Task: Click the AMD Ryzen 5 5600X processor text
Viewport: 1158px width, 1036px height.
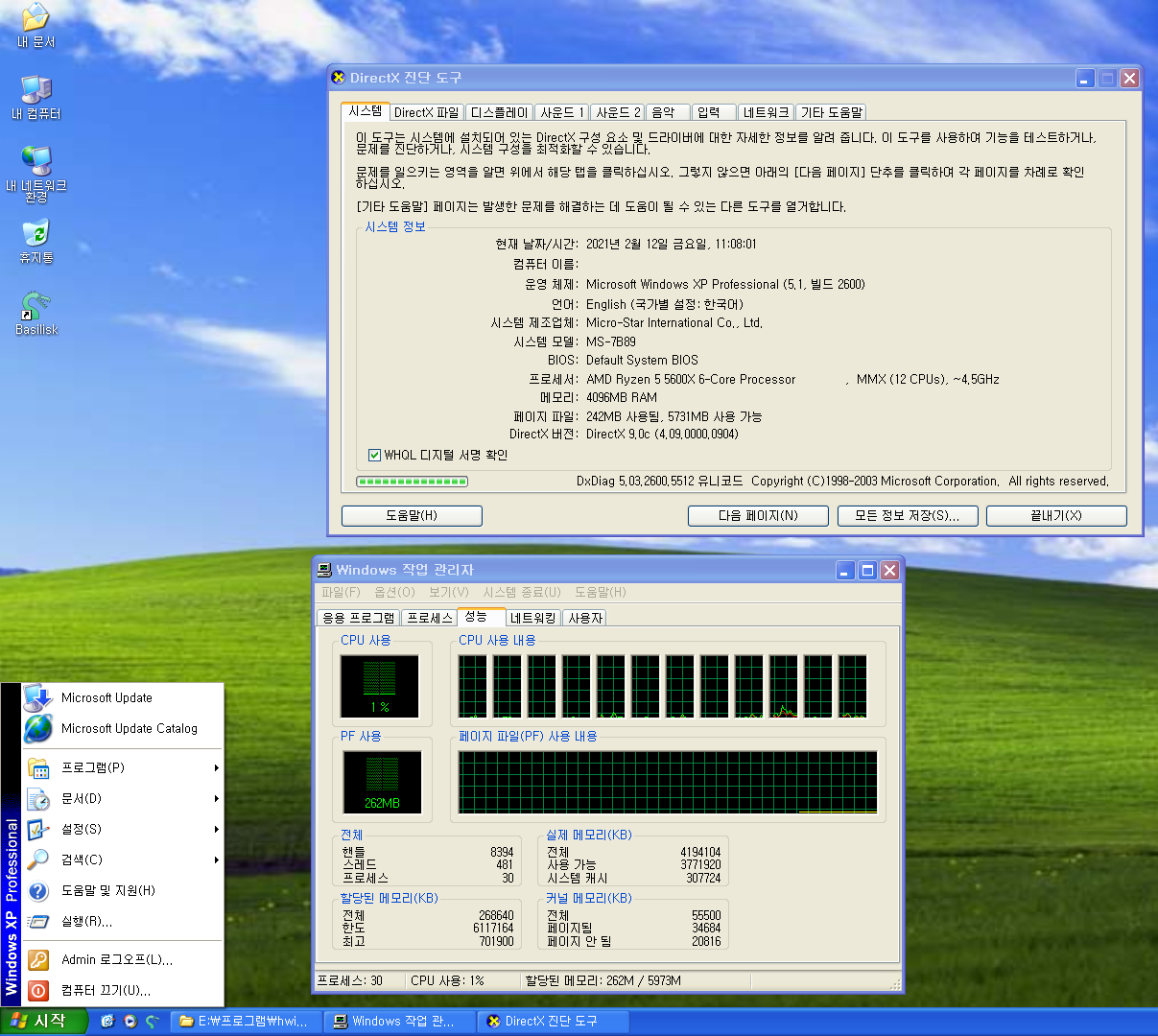Action: click(691, 380)
